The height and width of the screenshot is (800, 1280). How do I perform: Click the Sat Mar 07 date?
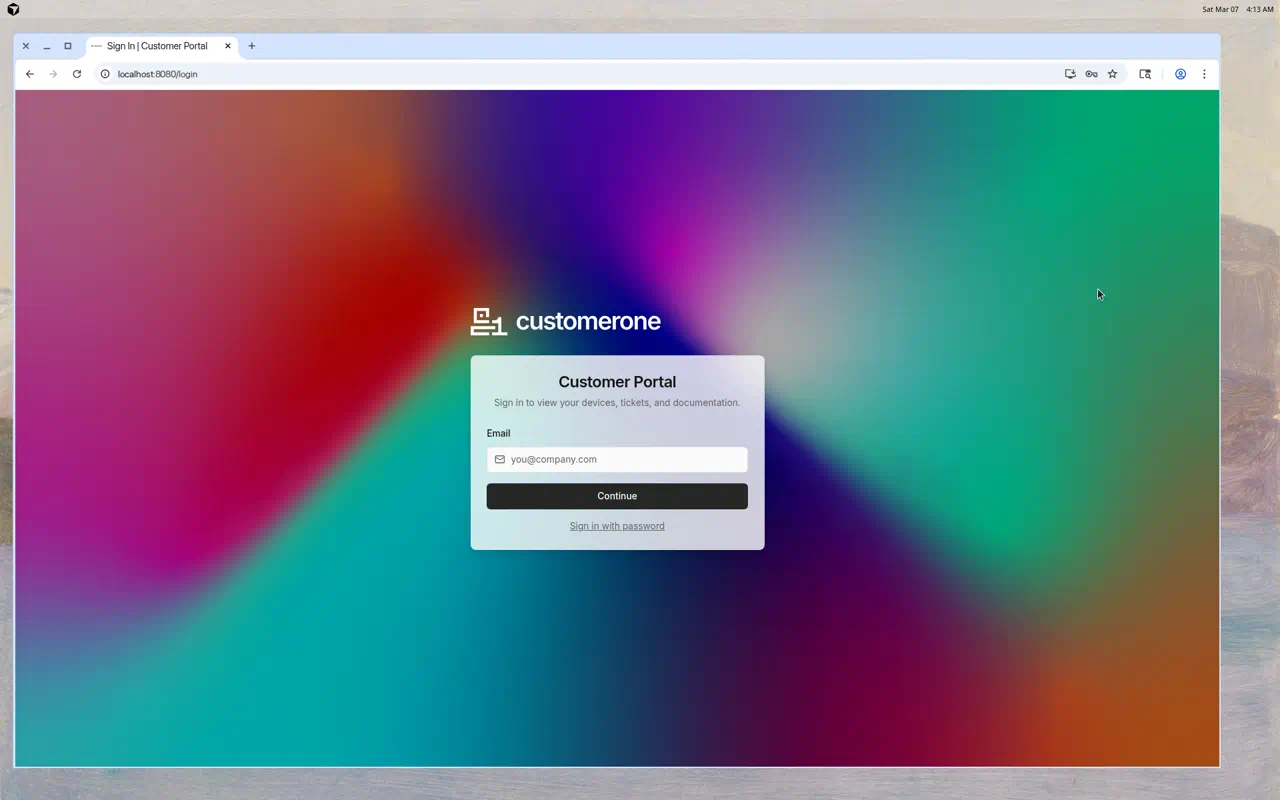1220,9
